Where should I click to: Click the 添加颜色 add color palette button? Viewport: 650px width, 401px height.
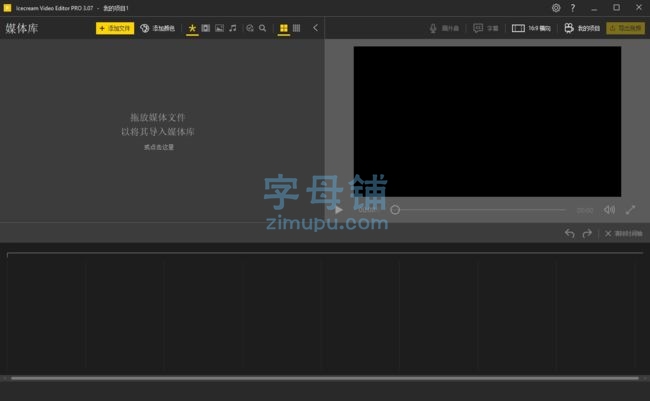pos(158,28)
